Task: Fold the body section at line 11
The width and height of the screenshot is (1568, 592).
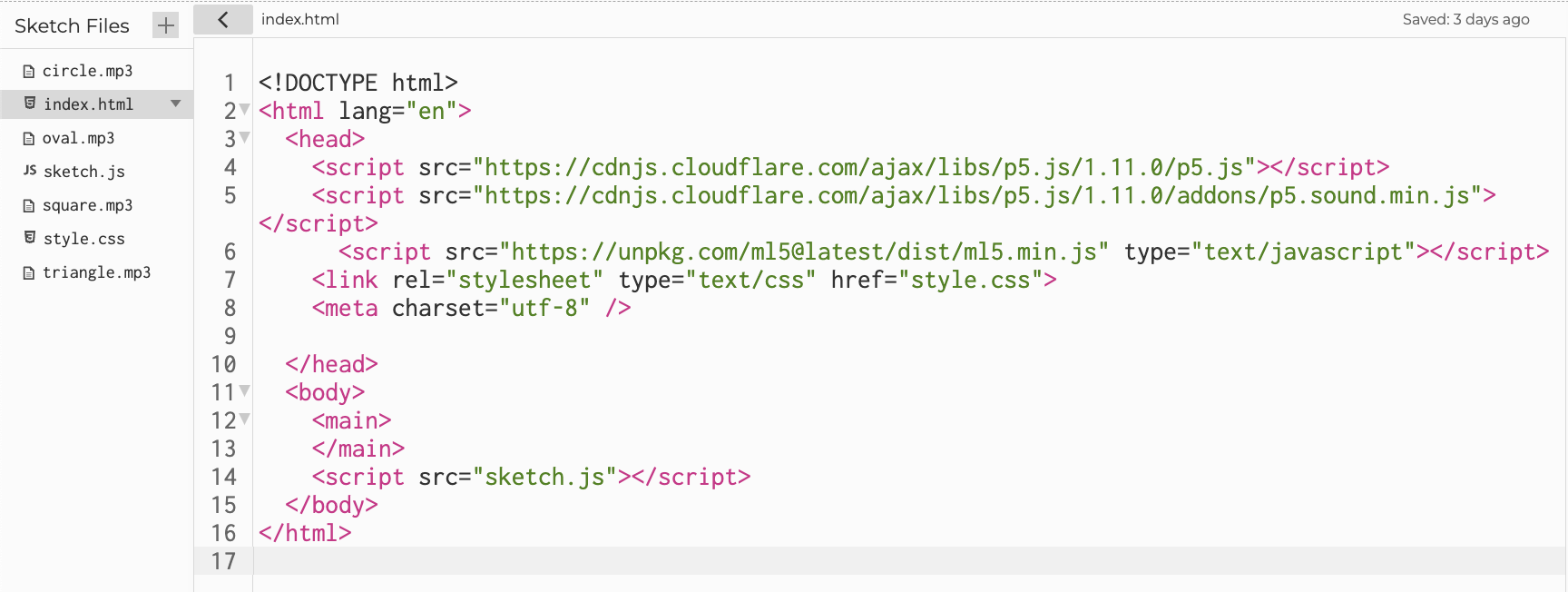Action: [x=245, y=391]
